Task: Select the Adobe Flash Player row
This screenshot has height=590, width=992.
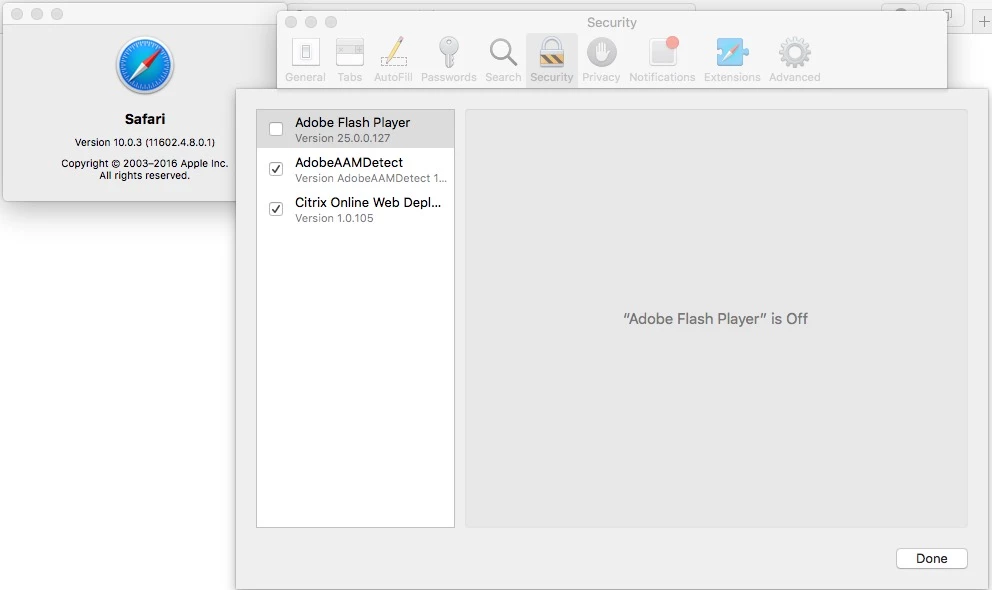Action: coord(356,129)
